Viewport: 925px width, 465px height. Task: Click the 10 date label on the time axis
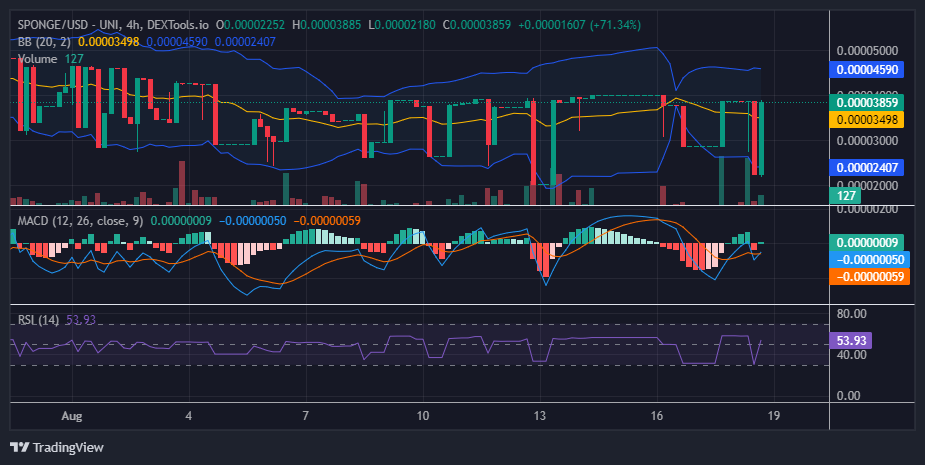coord(422,416)
